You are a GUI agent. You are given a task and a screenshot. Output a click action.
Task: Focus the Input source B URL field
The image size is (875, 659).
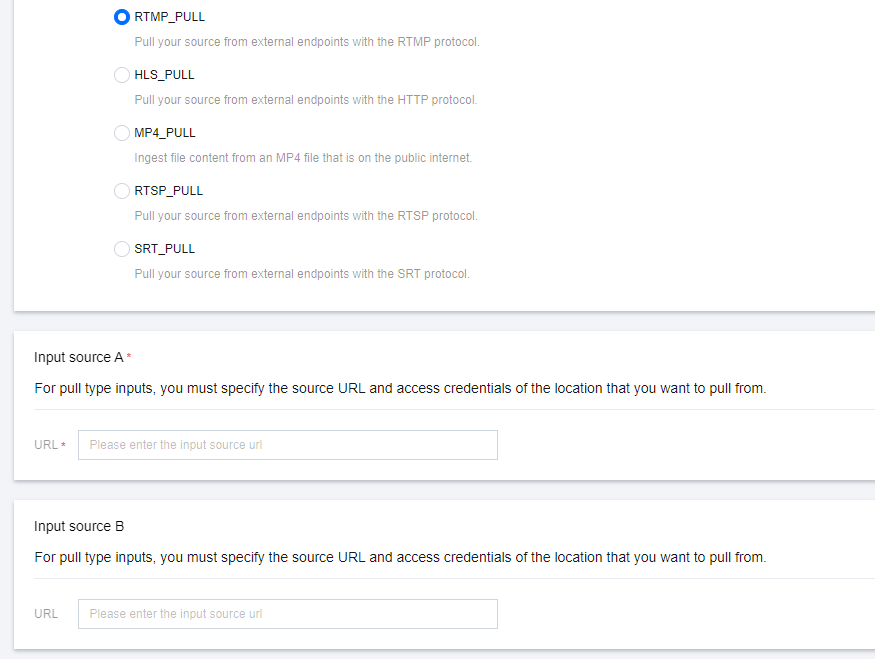click(288, 614)
